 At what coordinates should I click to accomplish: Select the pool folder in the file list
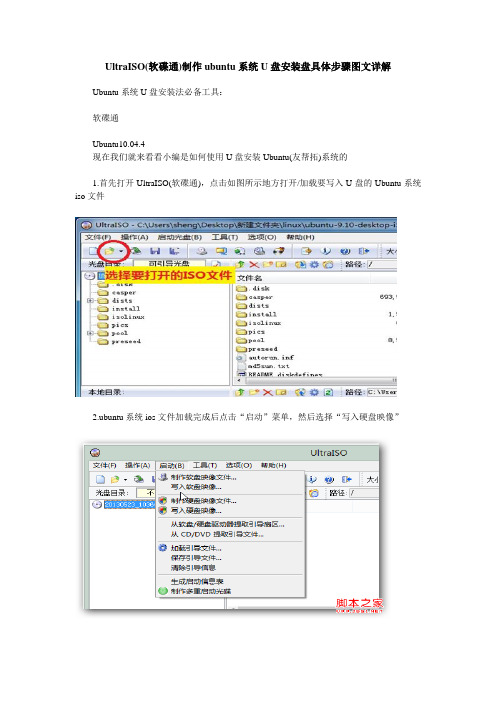[x=250, y=340]
